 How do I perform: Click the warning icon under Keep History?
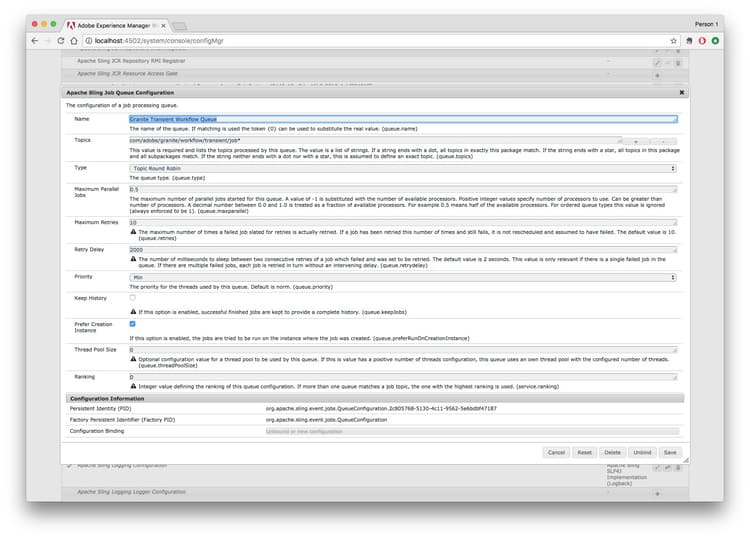click(133, 311)
